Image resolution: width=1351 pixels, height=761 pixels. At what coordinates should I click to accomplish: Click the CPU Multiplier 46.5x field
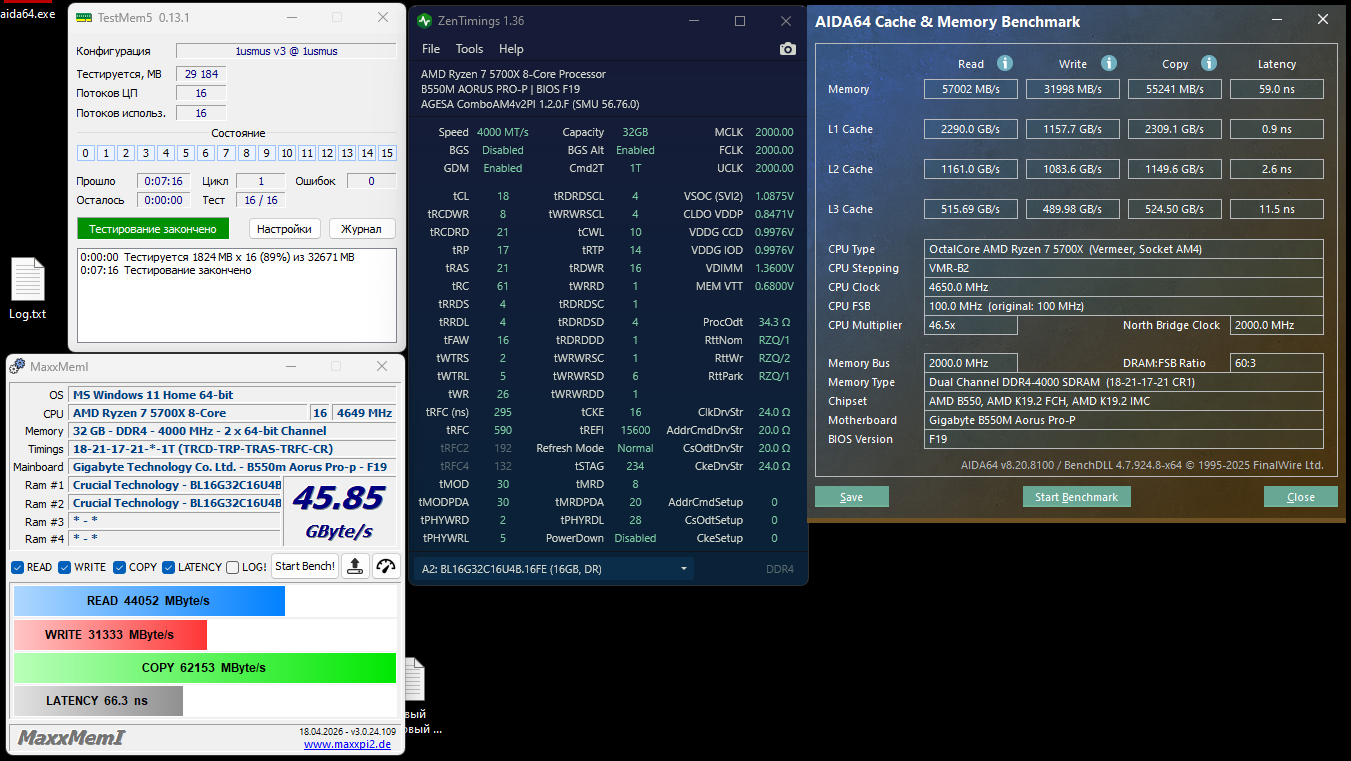pos(970,325)
